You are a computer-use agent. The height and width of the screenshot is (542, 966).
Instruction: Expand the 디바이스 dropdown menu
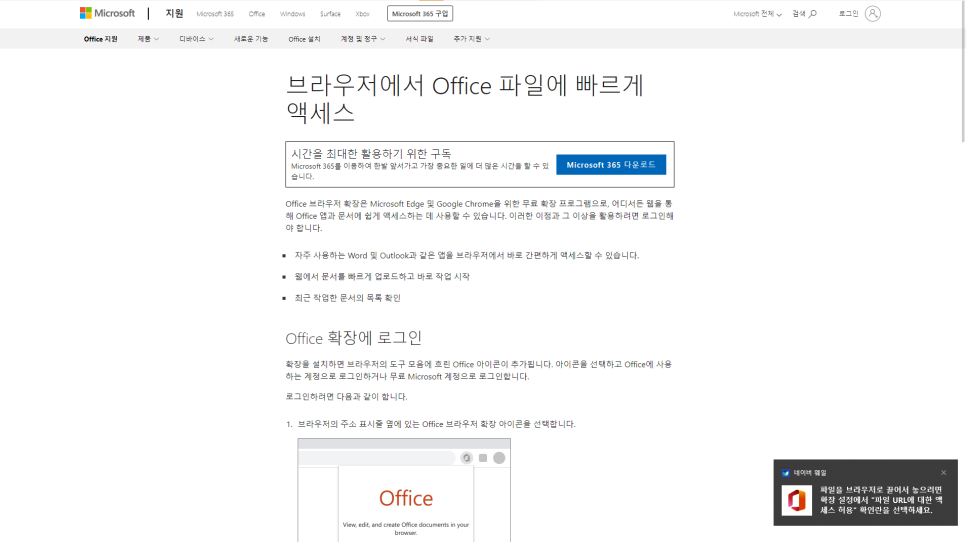[x=196, y=39]
